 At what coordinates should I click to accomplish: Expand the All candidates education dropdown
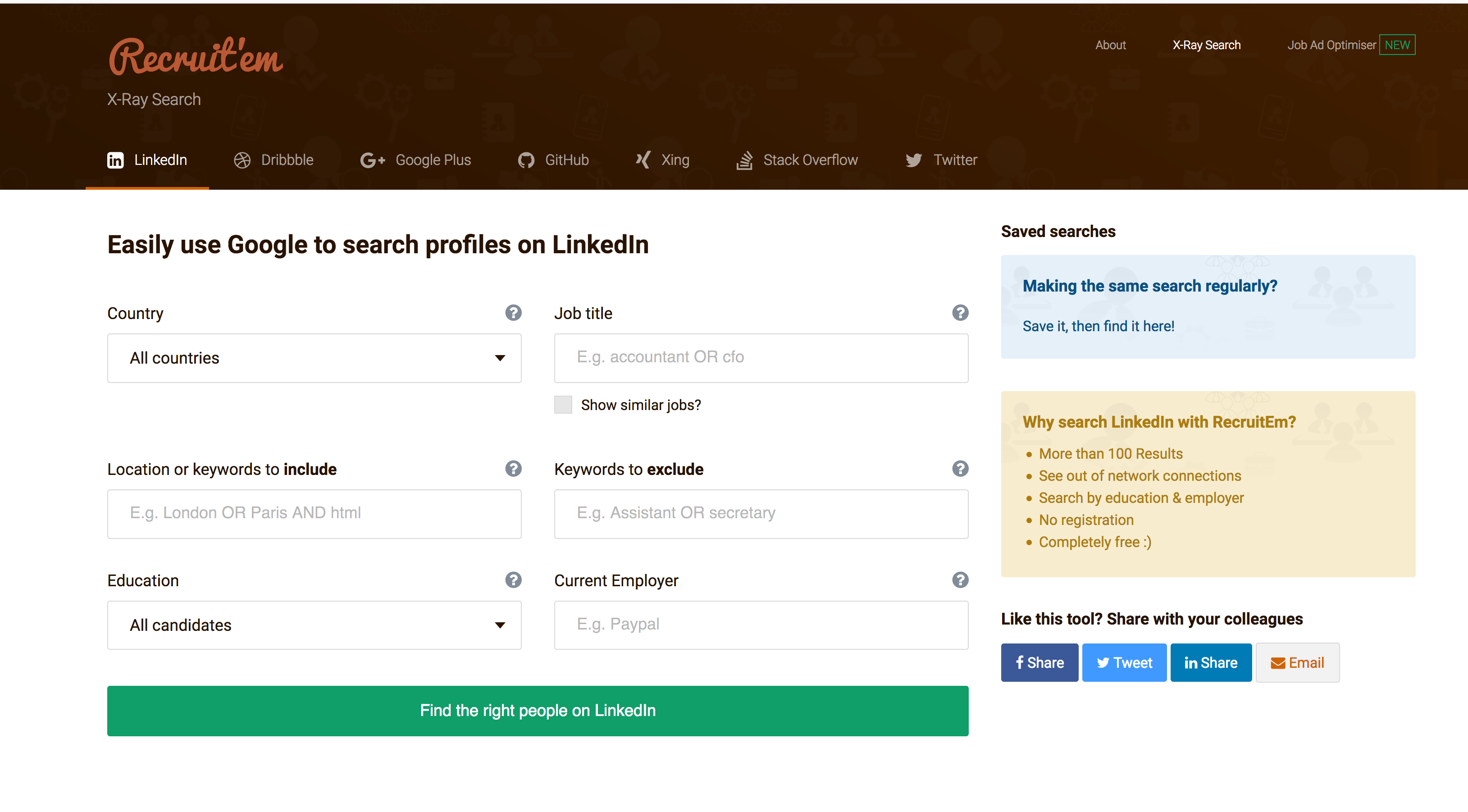pyautogui.click(x=314, y=625)
